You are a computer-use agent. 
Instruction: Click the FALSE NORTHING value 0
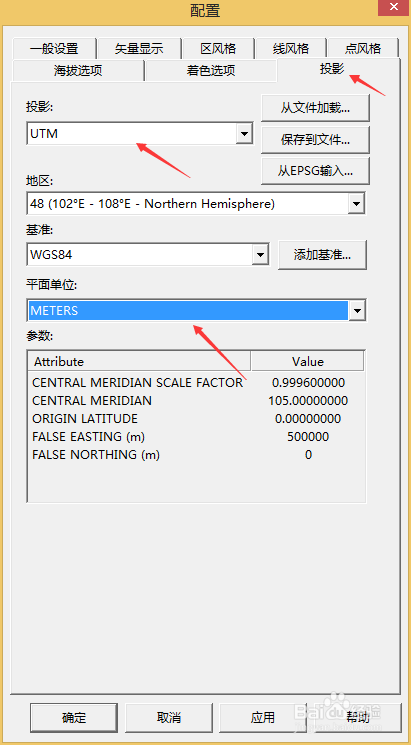[308, 455]
